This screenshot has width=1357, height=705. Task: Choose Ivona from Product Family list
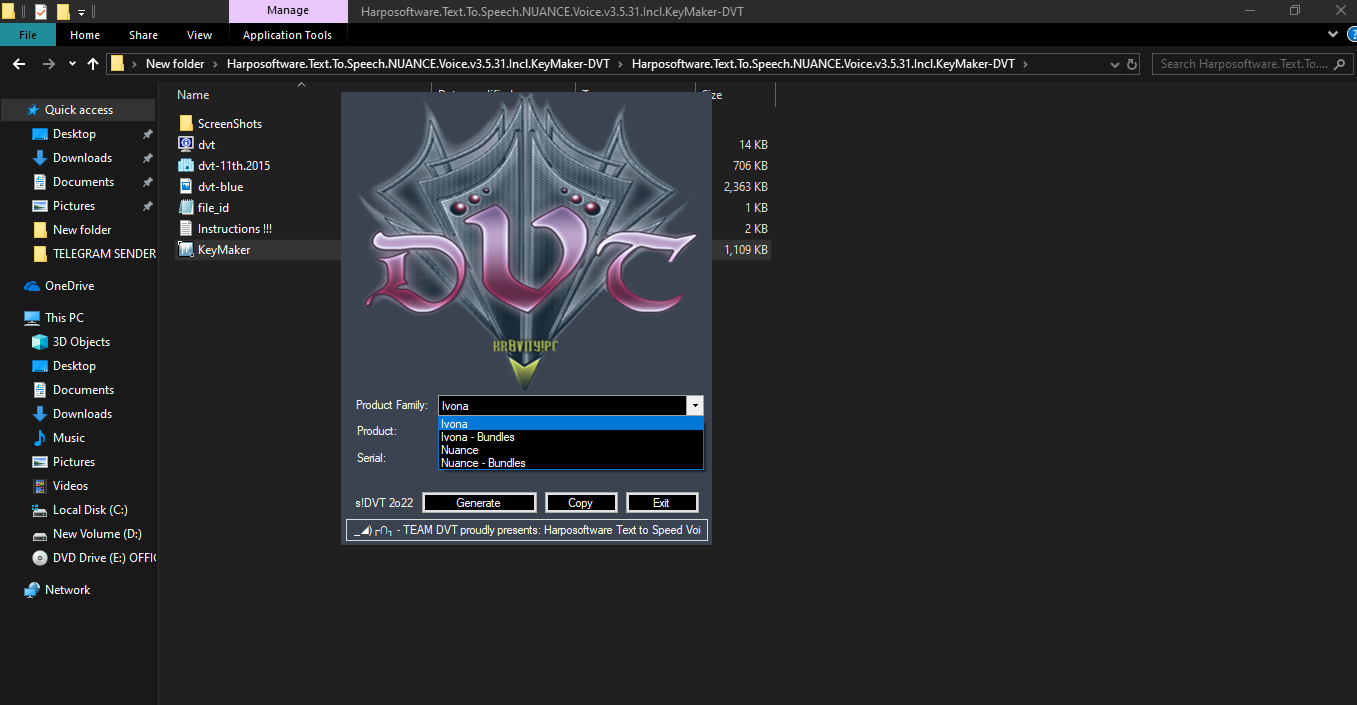[x=571, y=424]
